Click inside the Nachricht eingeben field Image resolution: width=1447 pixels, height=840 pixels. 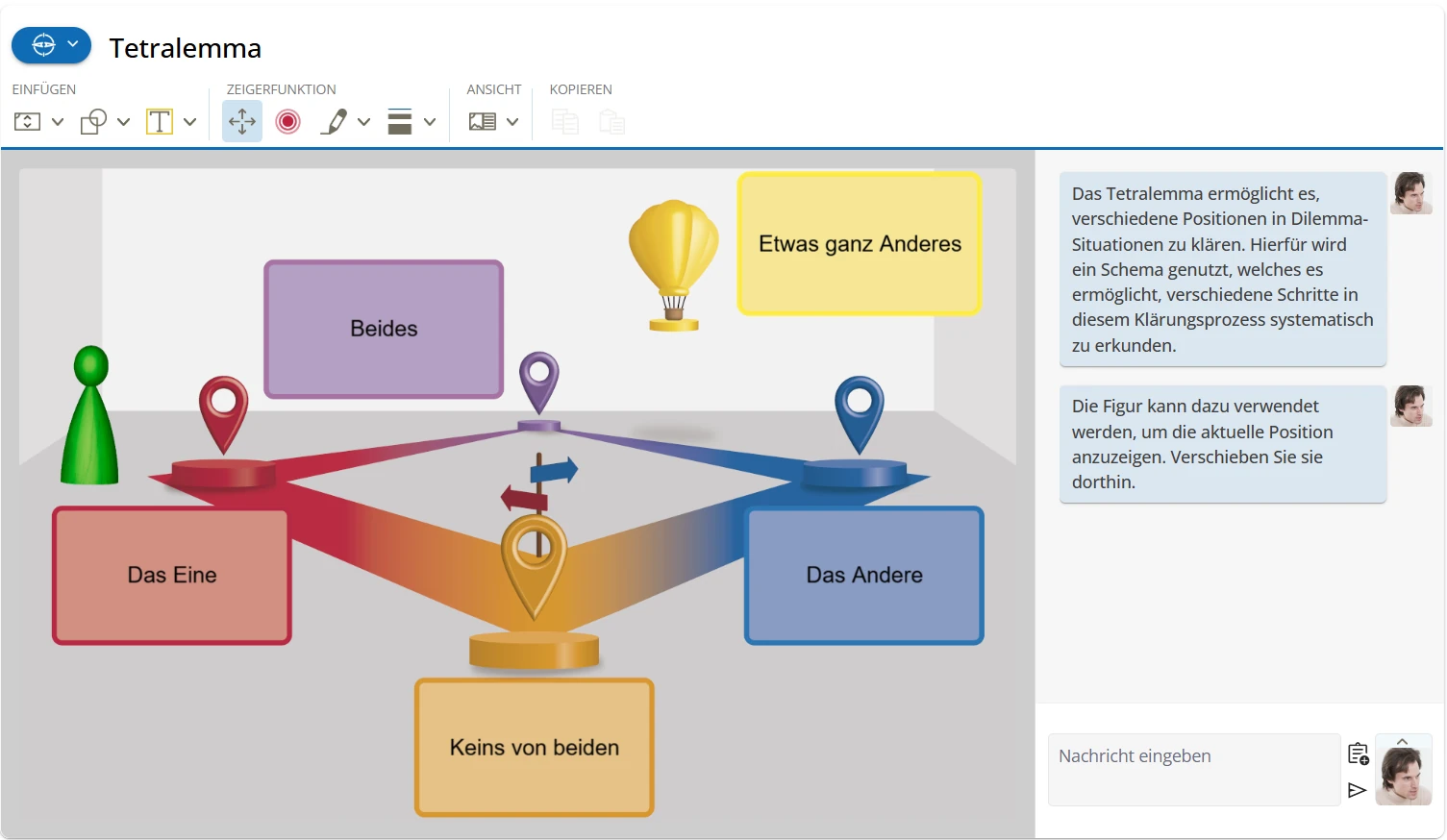1192,769
